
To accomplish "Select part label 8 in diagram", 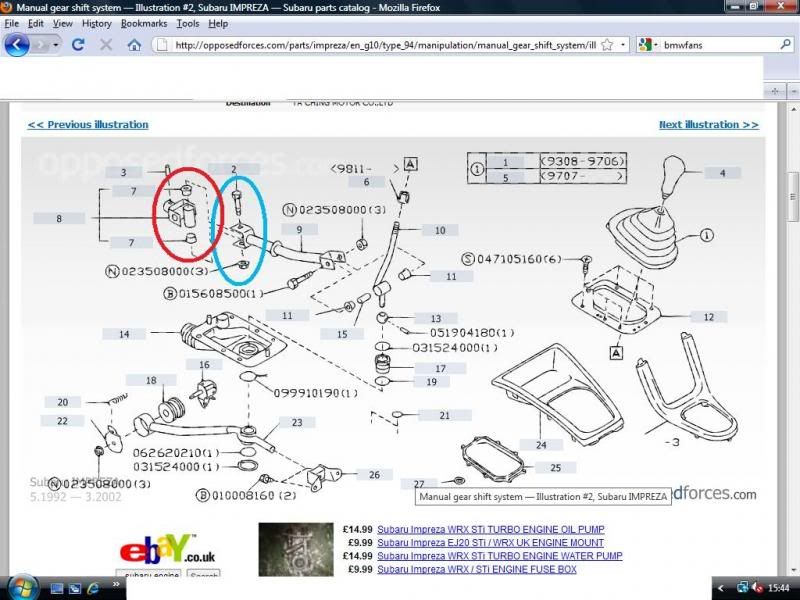I will click(59, 218).
